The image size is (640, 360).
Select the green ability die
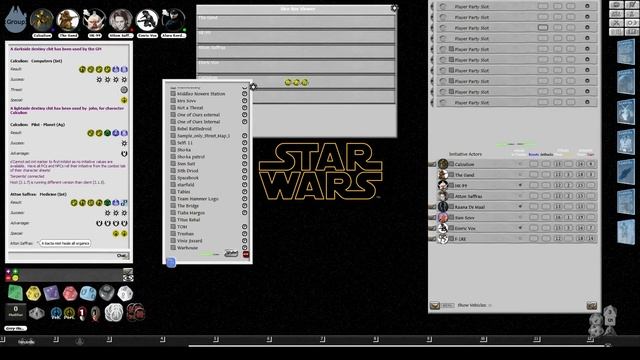[15, 292]
